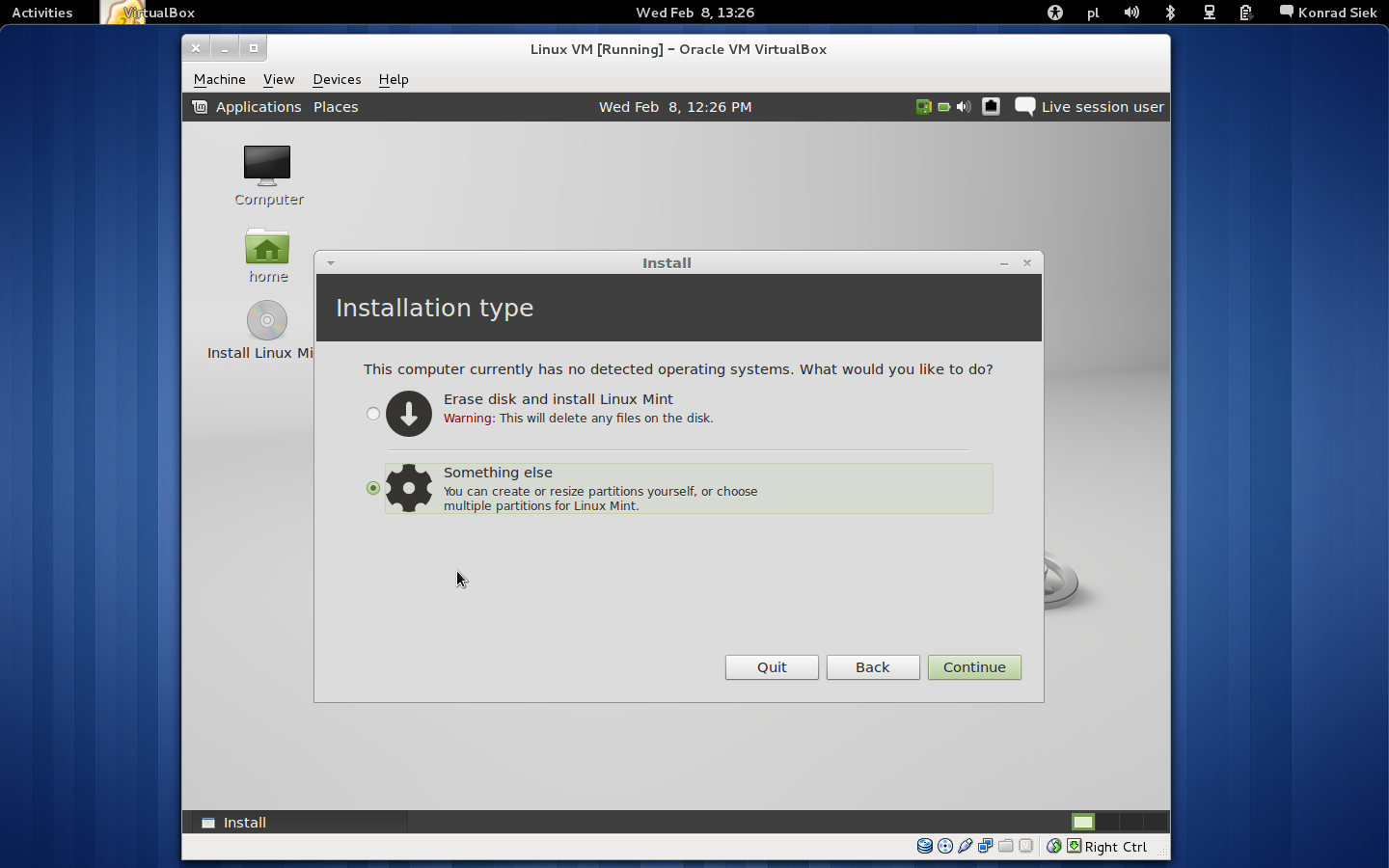This screenshot has height=868, width=1389.
Task: Open the Live session user menu
Action: click(x=1103, y=107)
